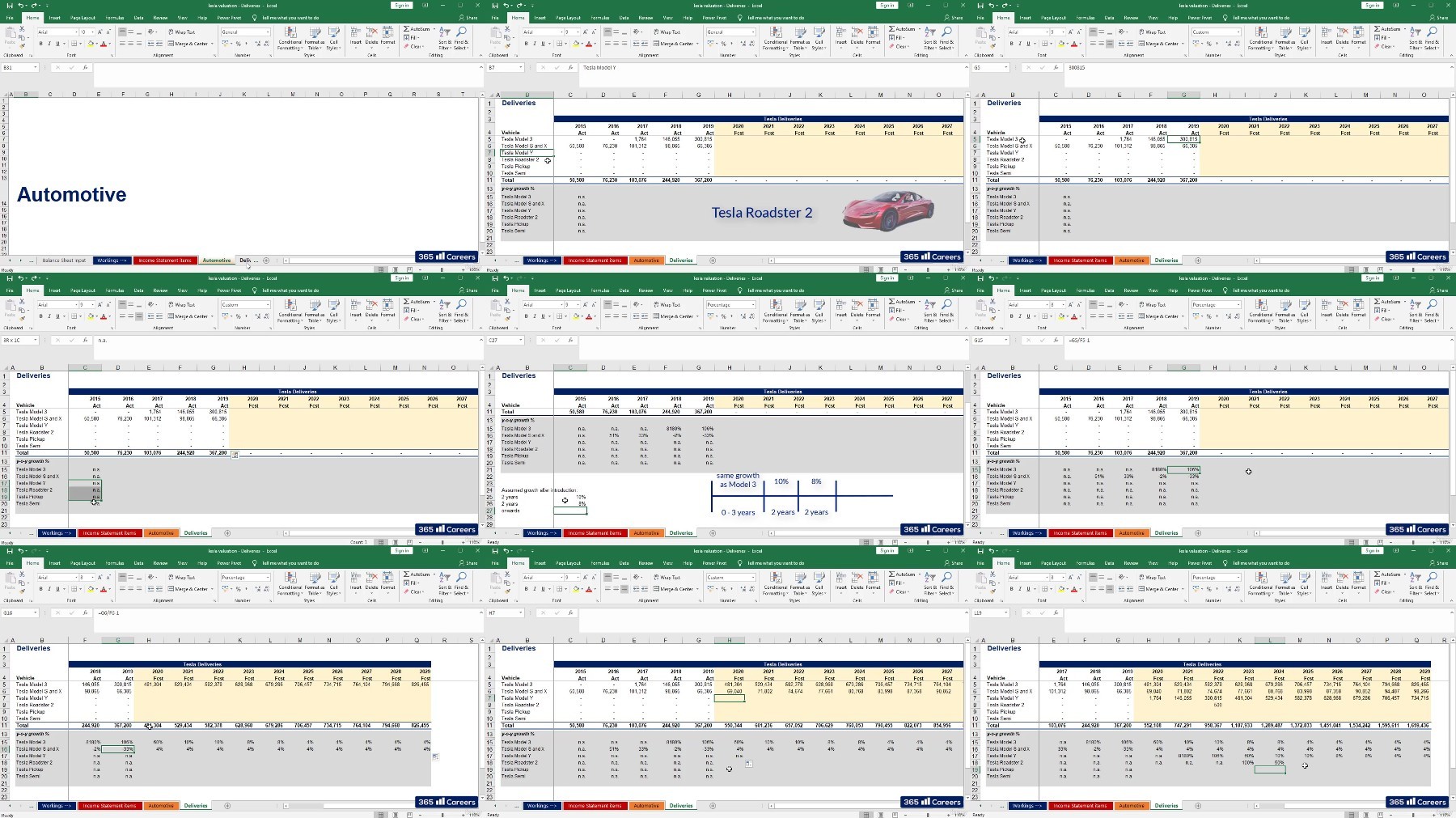Click Save icon in the B31 window
1456x818 pixels.
(9, 6)
